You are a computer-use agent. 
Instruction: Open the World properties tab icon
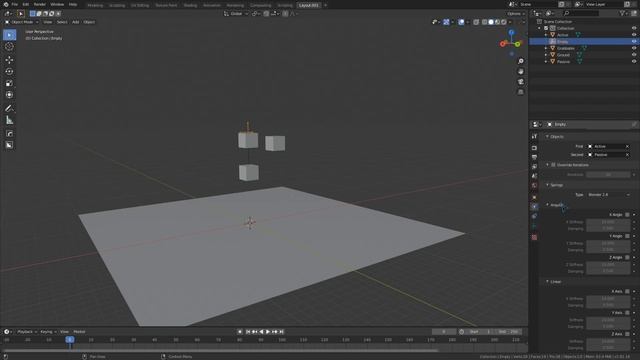point(534,186)
